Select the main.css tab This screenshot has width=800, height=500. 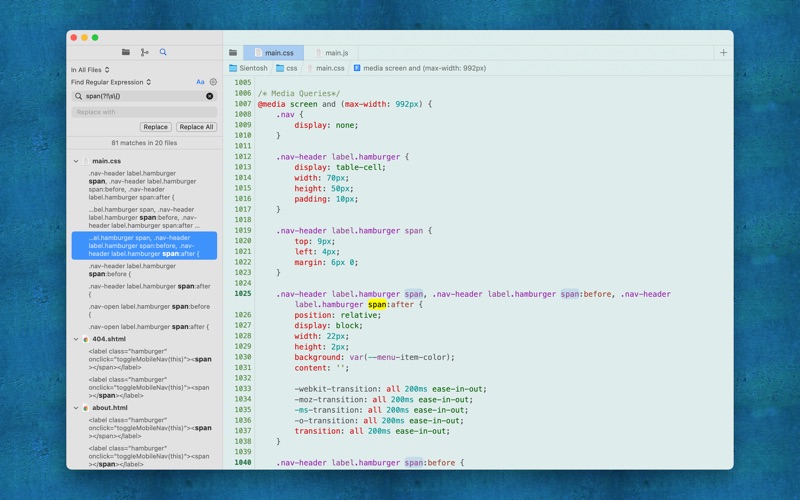coord(273,53)
